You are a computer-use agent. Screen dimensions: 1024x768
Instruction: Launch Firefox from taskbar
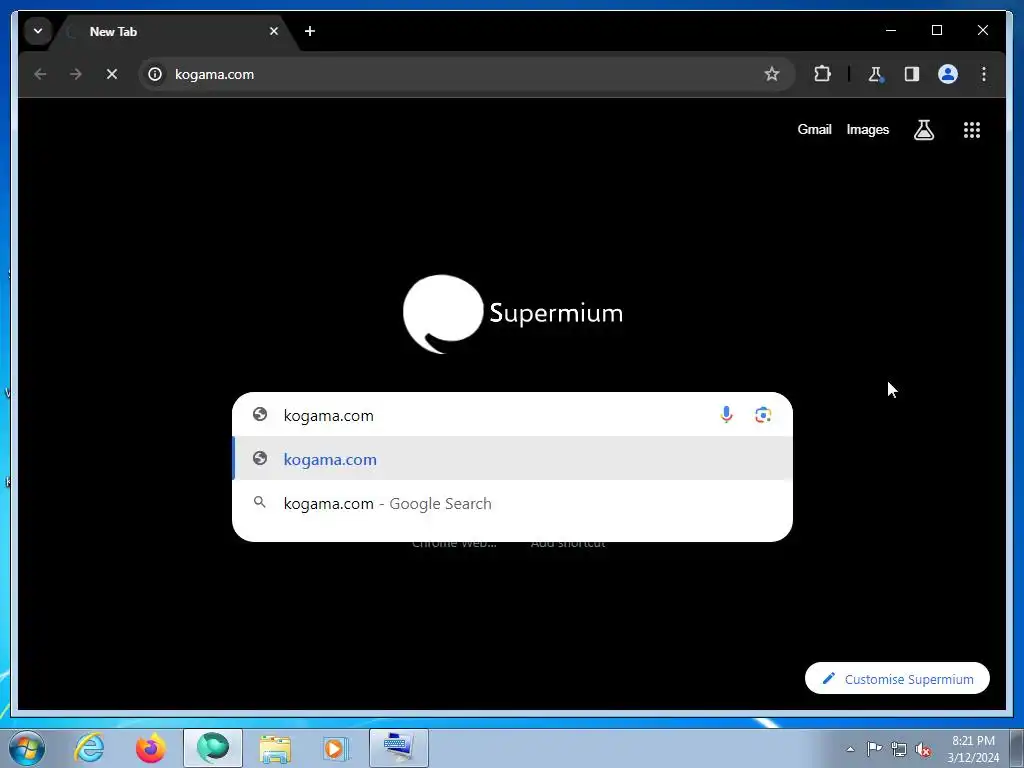151,748
